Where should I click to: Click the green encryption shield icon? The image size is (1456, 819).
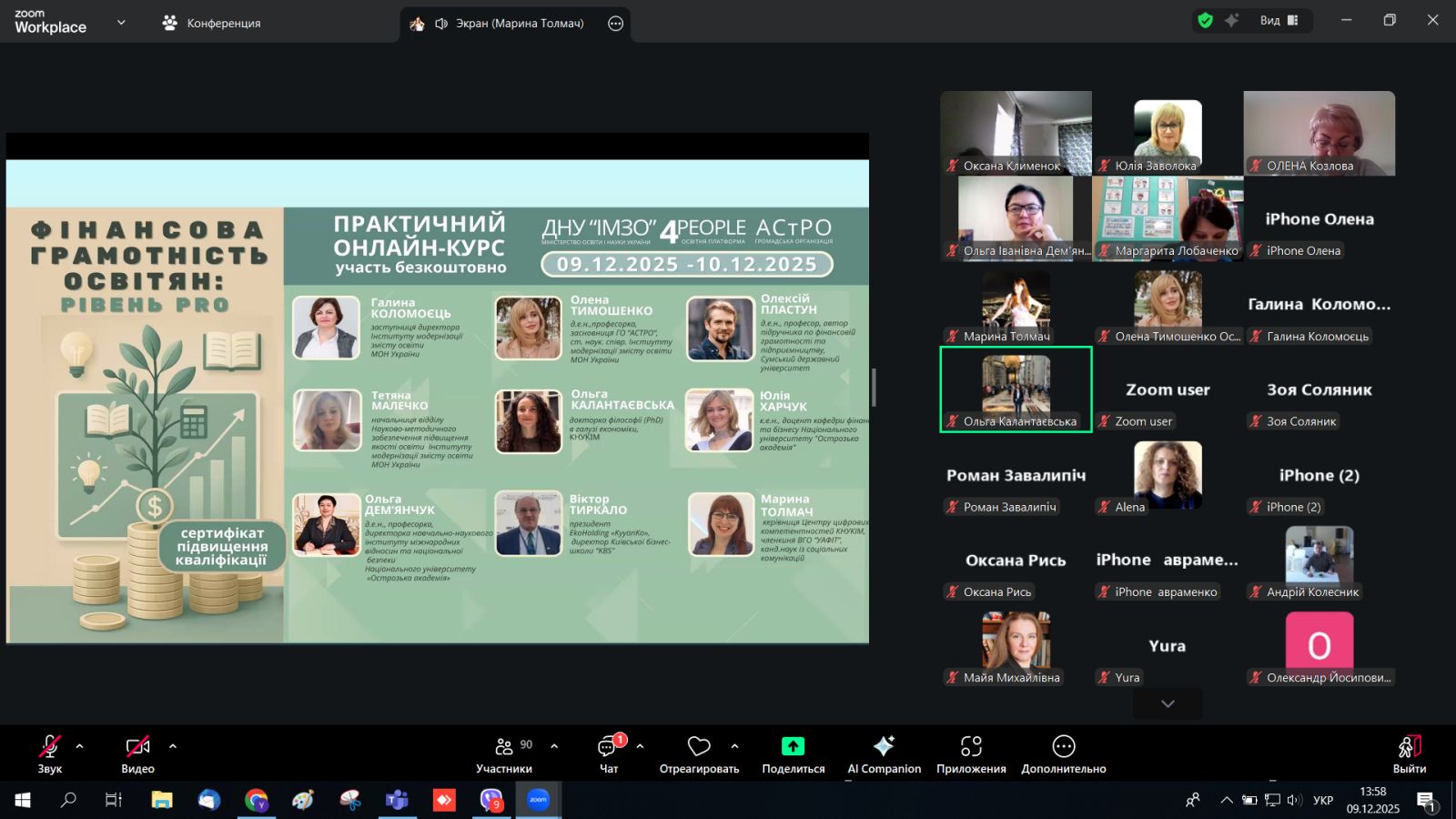1206,21
